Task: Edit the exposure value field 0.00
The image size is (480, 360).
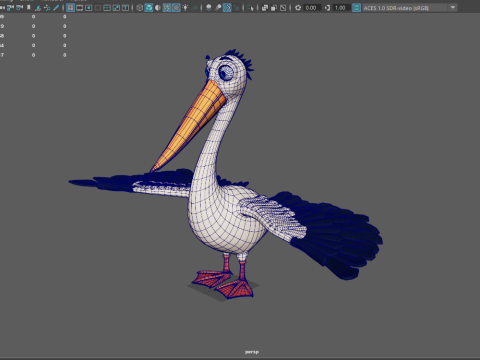Action: pos(312,8)
